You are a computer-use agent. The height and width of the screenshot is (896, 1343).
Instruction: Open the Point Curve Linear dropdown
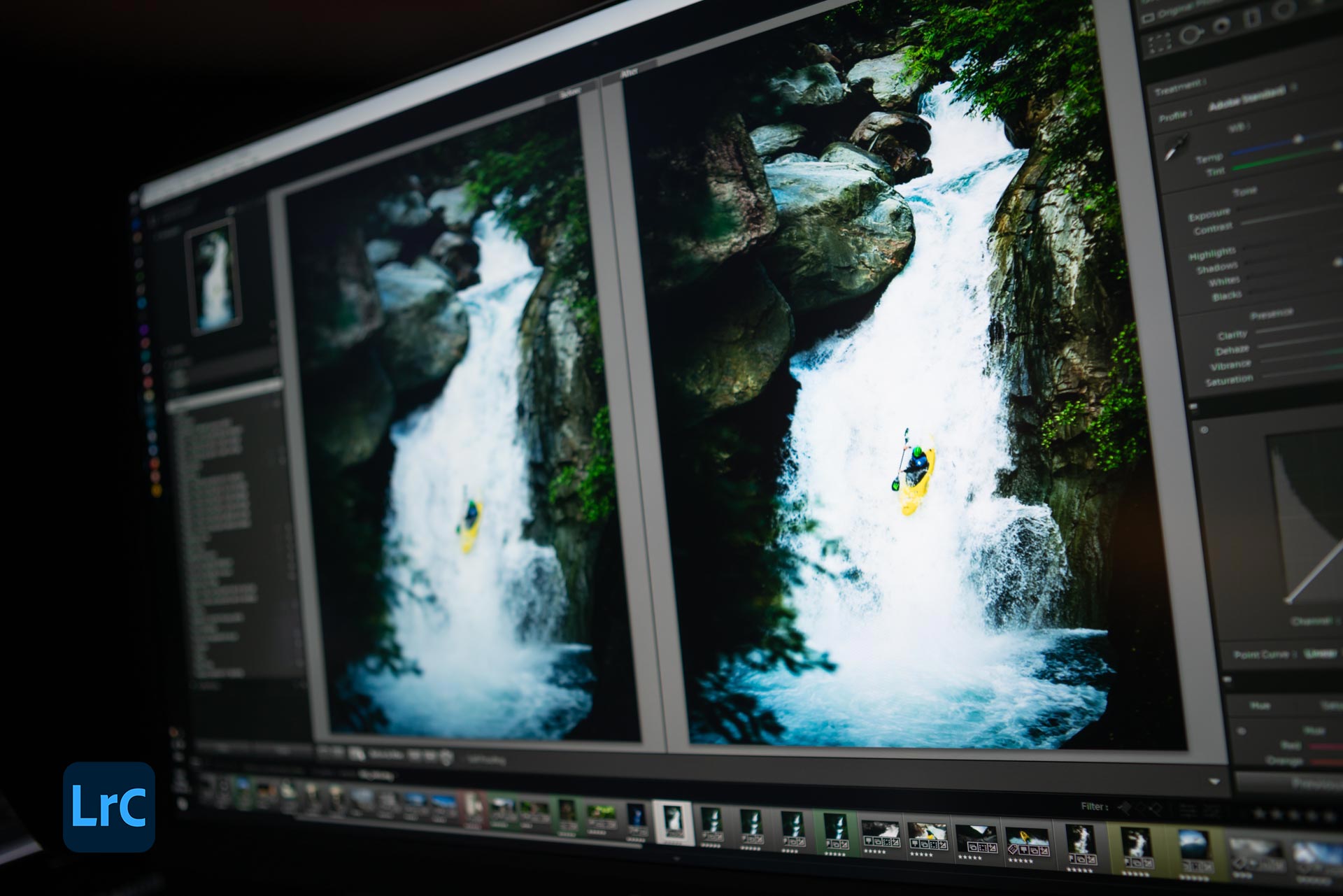pyautogui.click(x=1321, y=653)
